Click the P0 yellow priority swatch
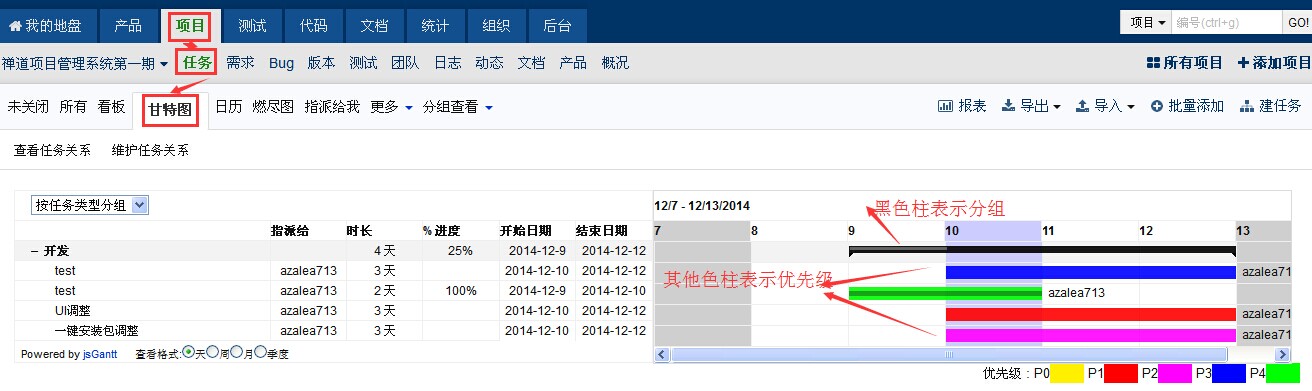 click(1067, 374)
